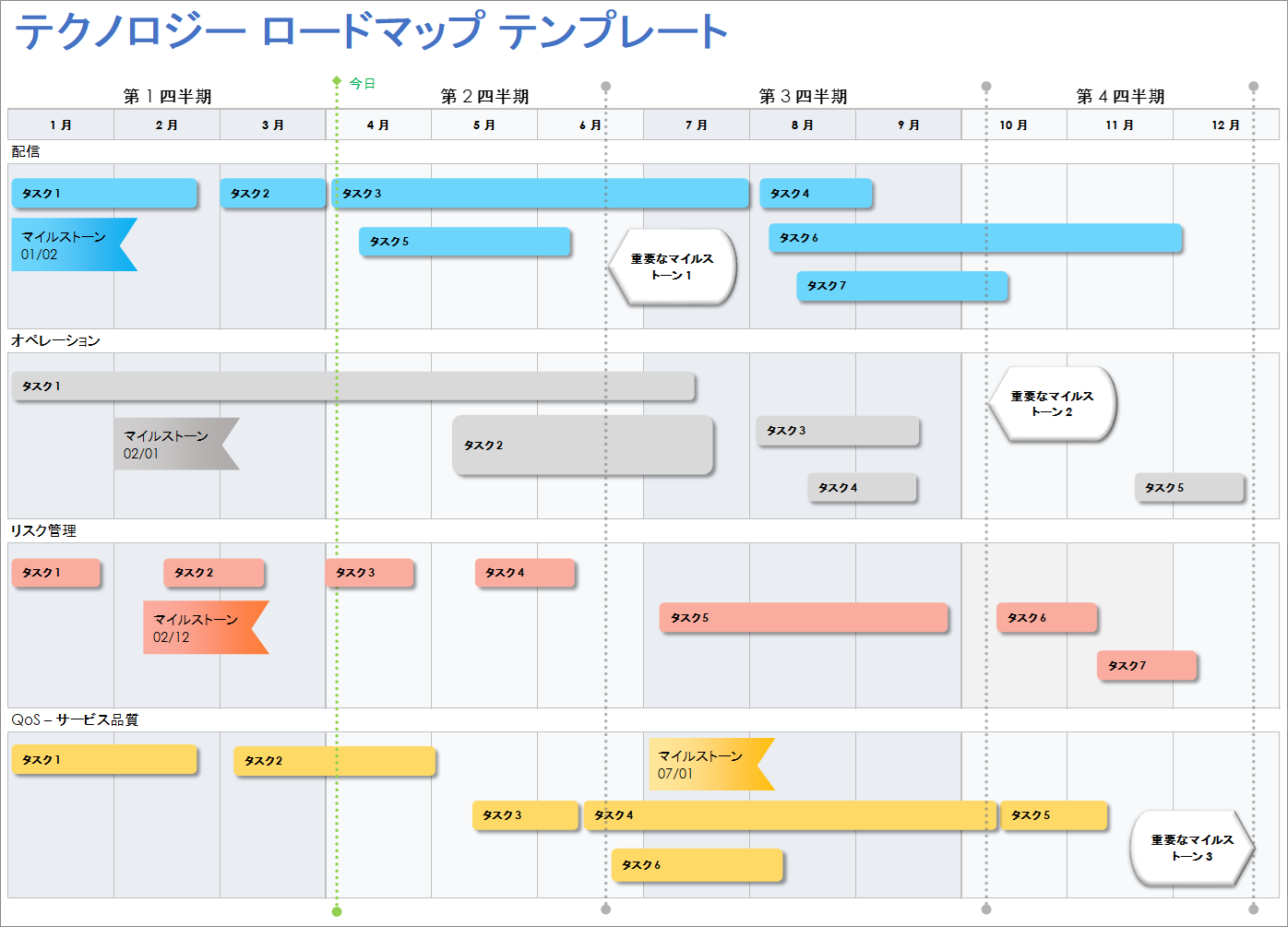Select long yellow タスク 4 bar

tap(790, 815)
